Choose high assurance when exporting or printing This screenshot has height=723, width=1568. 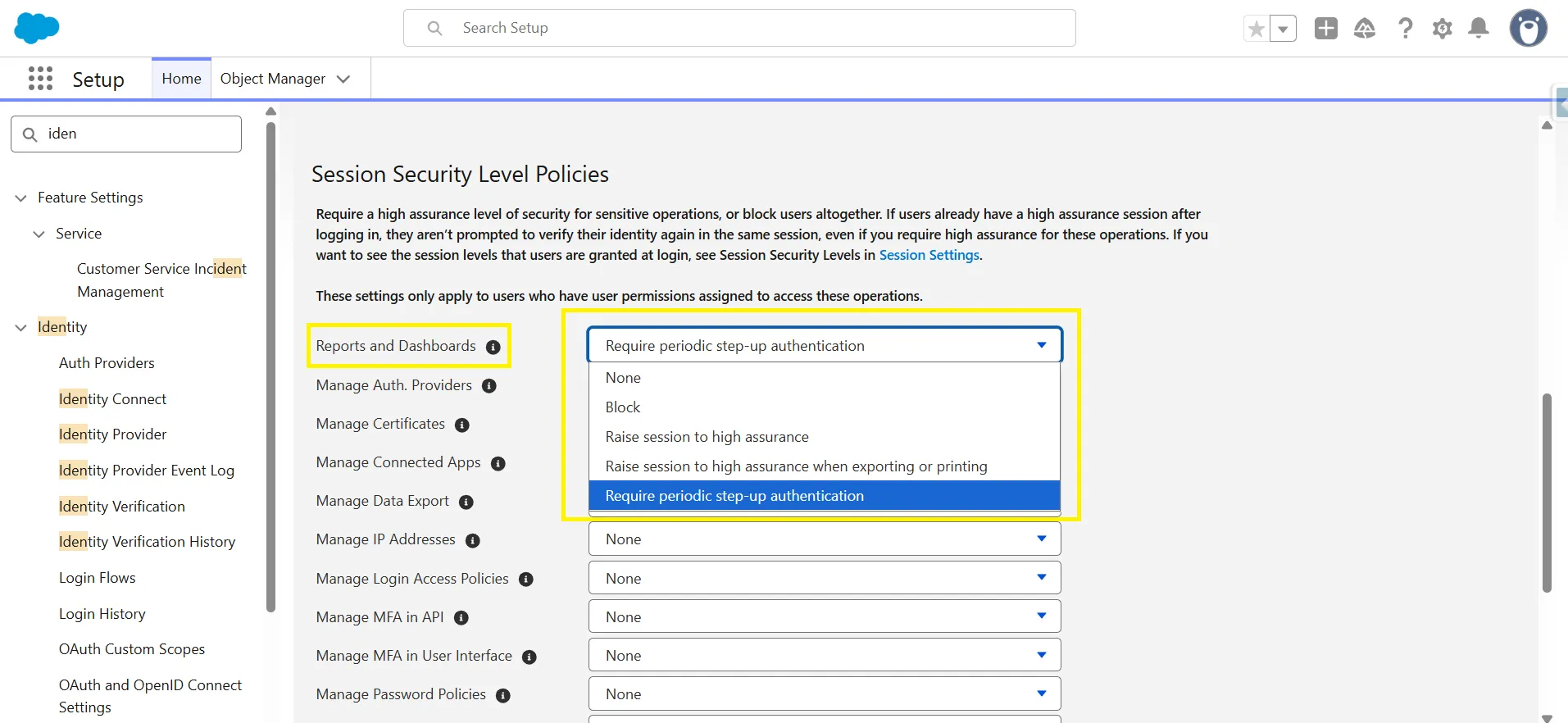(x=825, y=466)
